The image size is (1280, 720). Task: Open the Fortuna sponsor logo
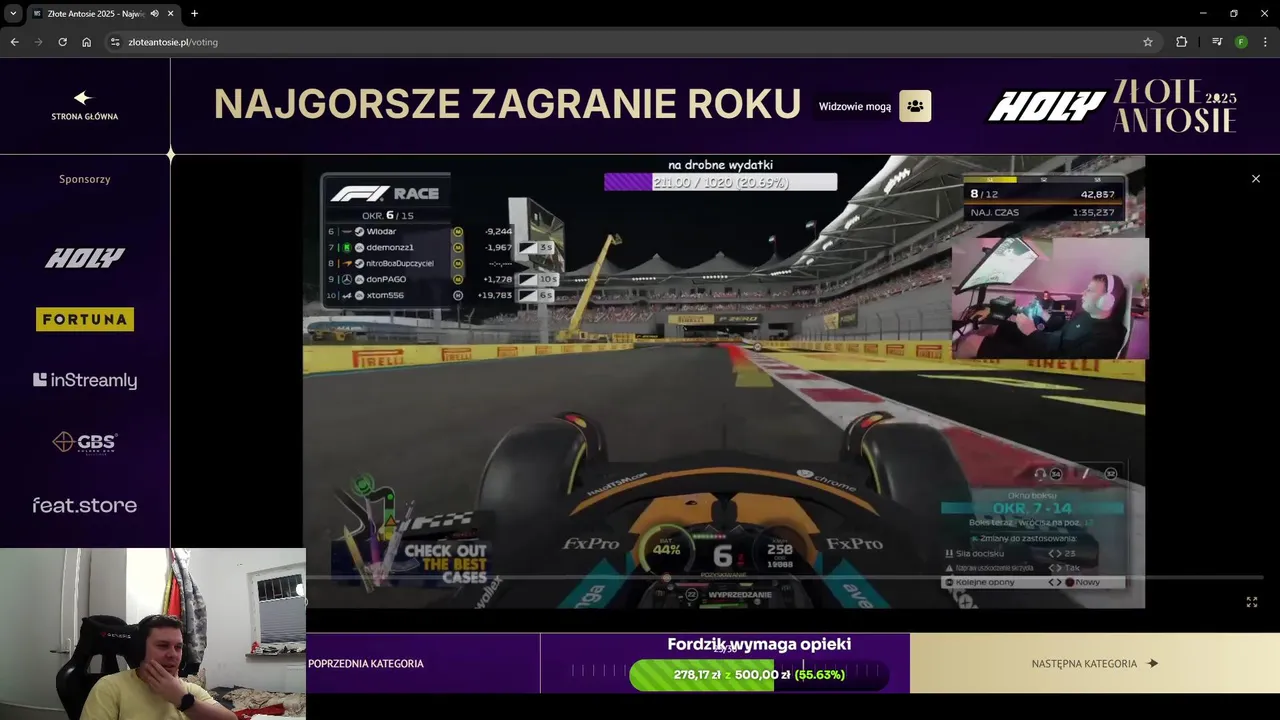pyautogui.click(x=84, y=319)
